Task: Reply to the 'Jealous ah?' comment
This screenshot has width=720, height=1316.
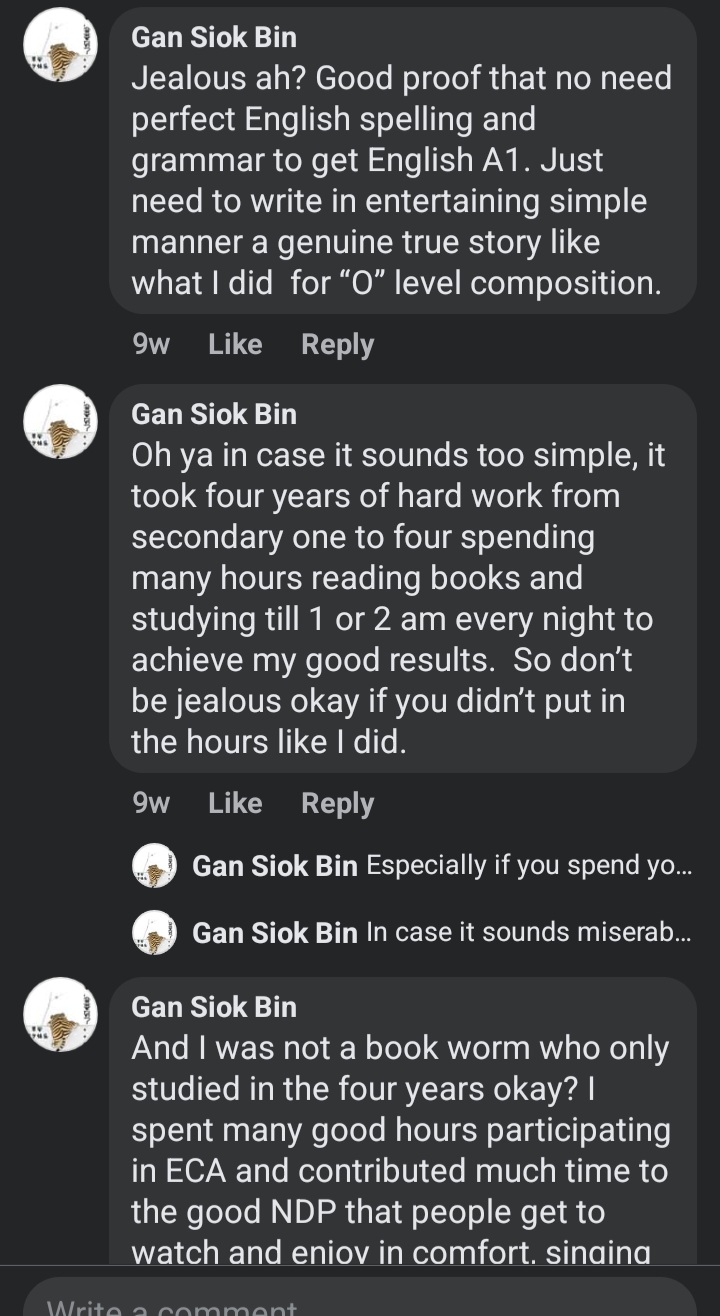Action: (337, 345)
